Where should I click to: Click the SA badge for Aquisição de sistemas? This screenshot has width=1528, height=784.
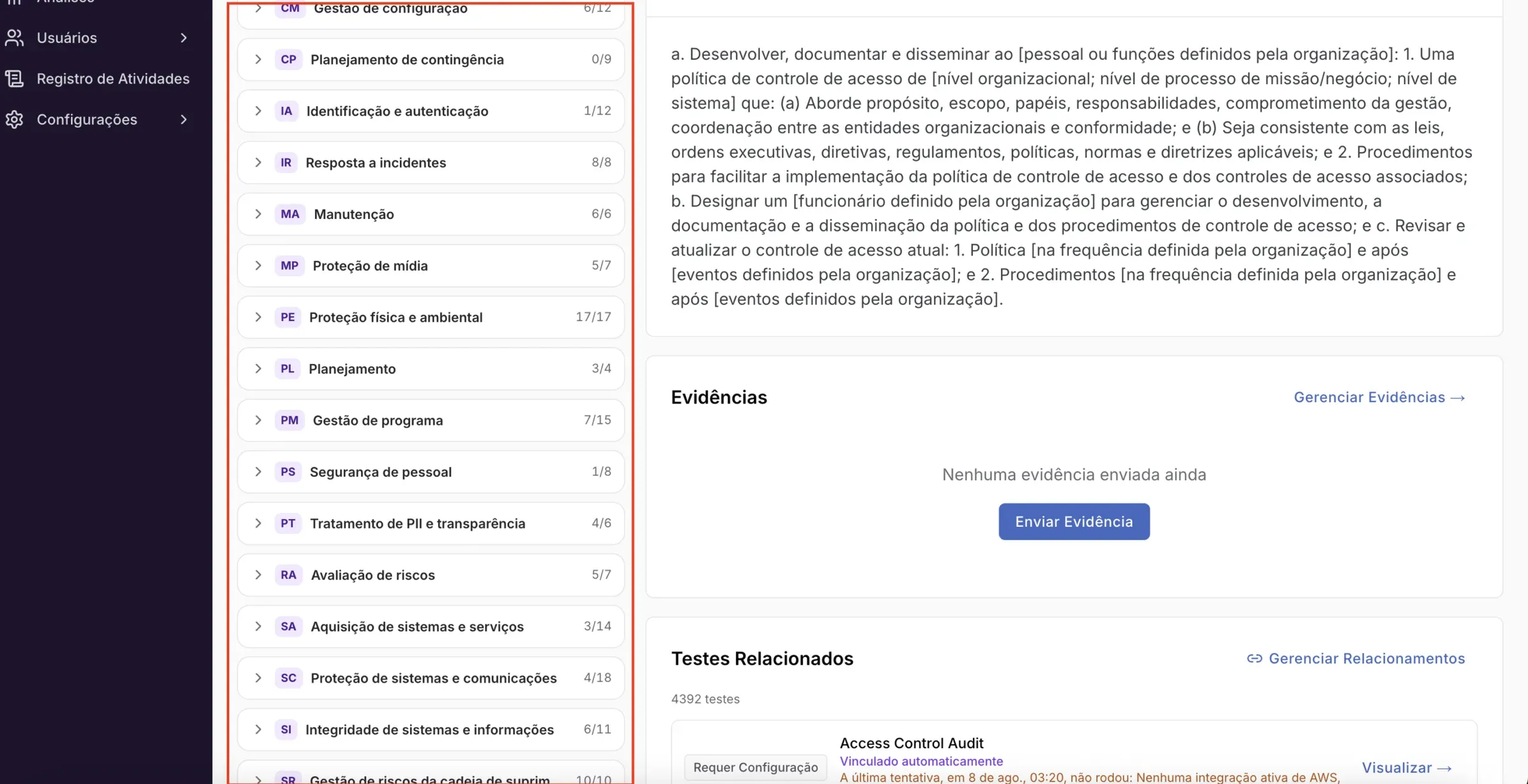pyautogui.click(x=288, y=626)
